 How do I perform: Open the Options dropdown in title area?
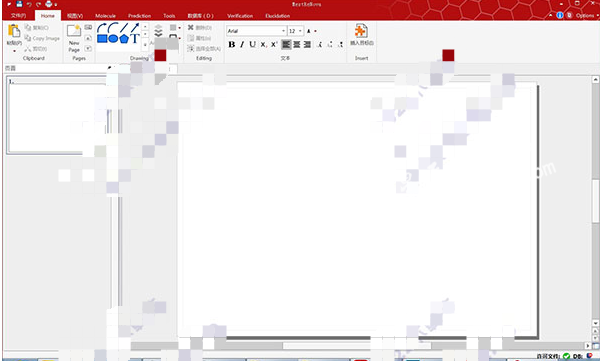(x=586, y=15)
